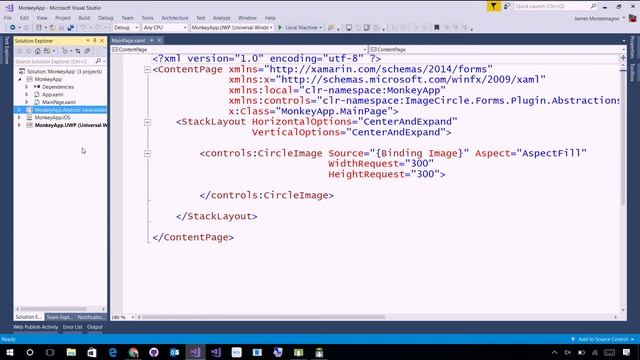Collapse the MonkeyApp project node
Image resolution: width=640 pixels, height=360 pixels.
point(19,79)
